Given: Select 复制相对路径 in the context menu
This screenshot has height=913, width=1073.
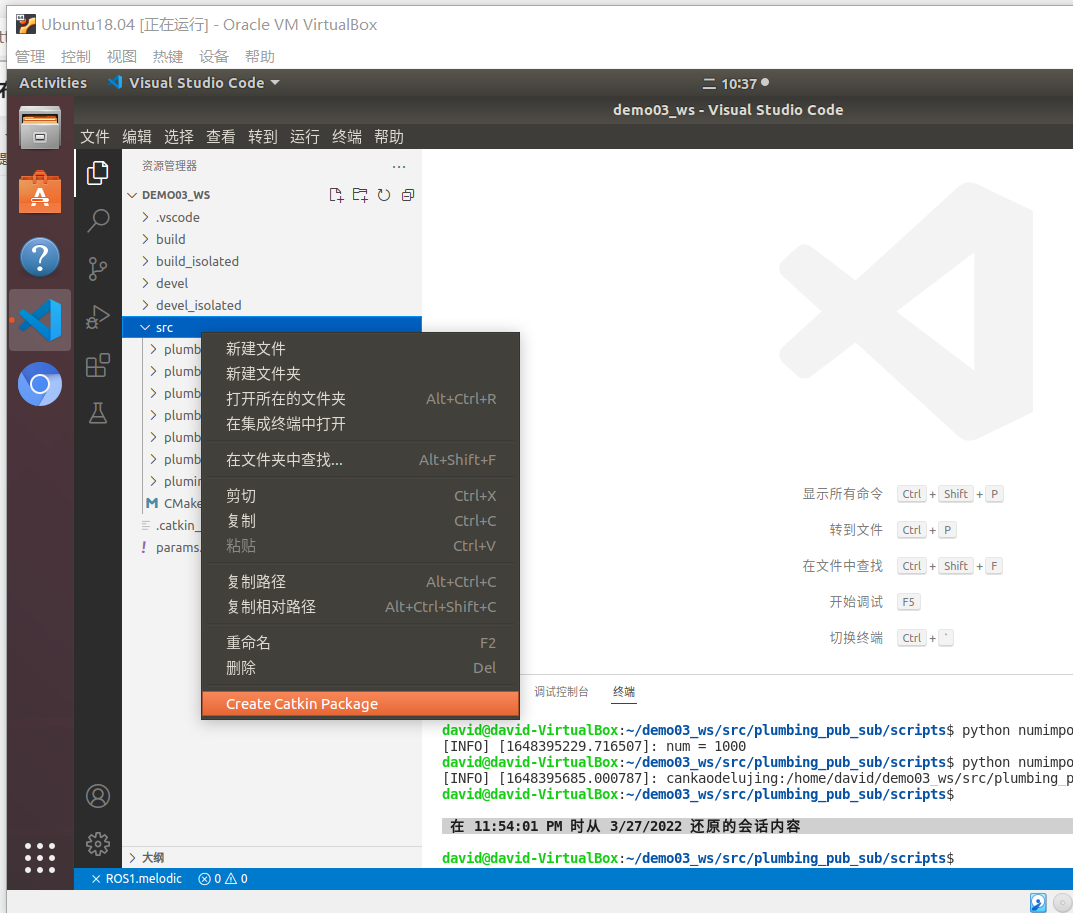Looking at the screenshot, I should point(361,607).
